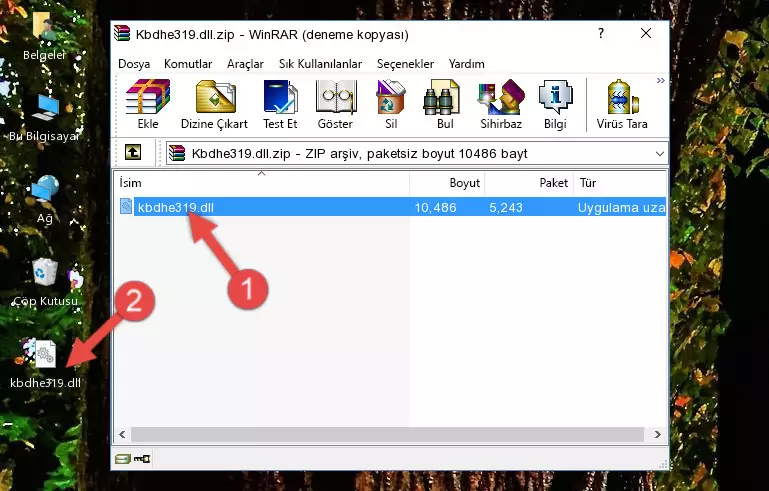Click the drive icon in the status bar
This screenshot has height=491, width=769.
[123, 459]
